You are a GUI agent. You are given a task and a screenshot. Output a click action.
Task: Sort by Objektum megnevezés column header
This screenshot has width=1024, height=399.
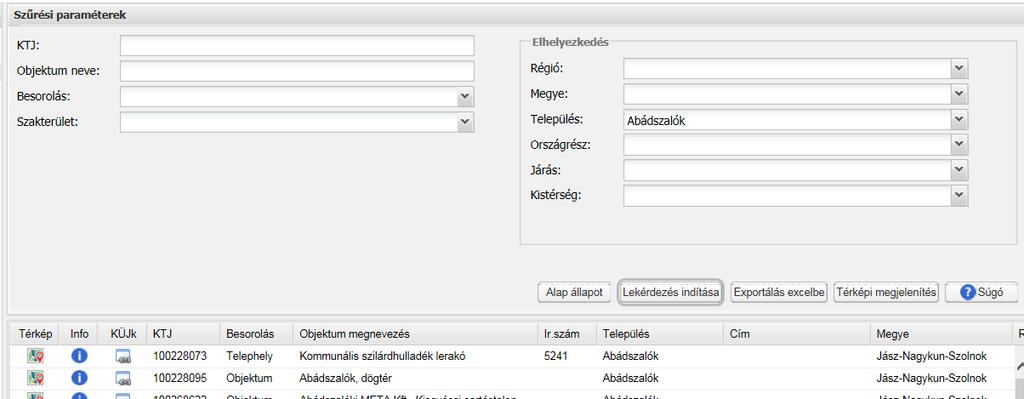pyautogui.click(x=415, y=334)
